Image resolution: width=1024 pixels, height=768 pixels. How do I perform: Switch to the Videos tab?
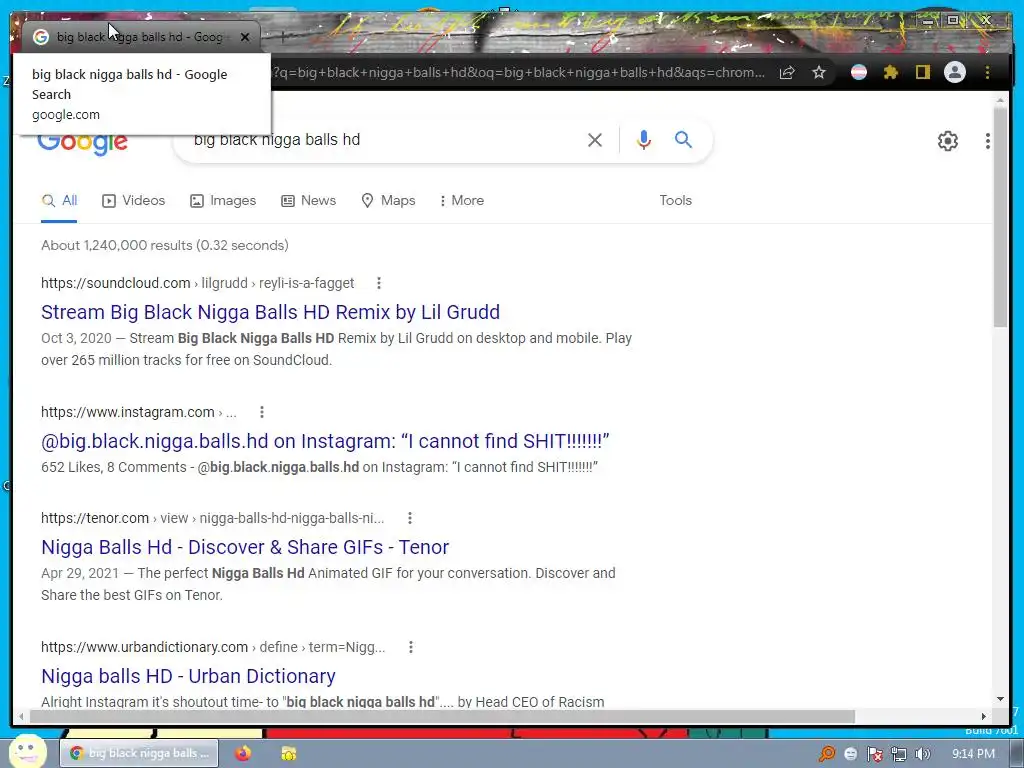pyautogui.click(x=133, y=200)
